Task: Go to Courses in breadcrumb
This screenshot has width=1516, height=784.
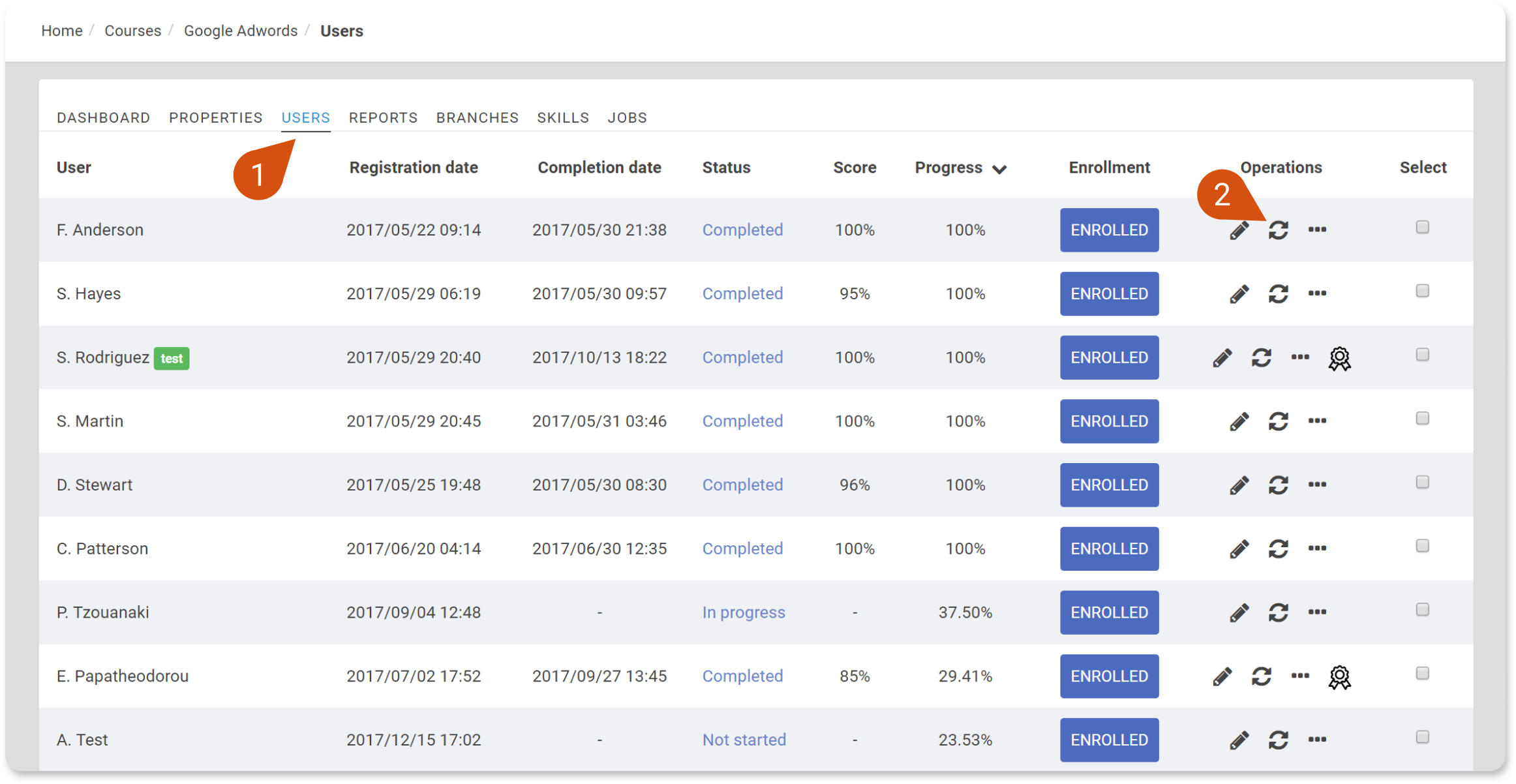Action: (x=133, y=31)
